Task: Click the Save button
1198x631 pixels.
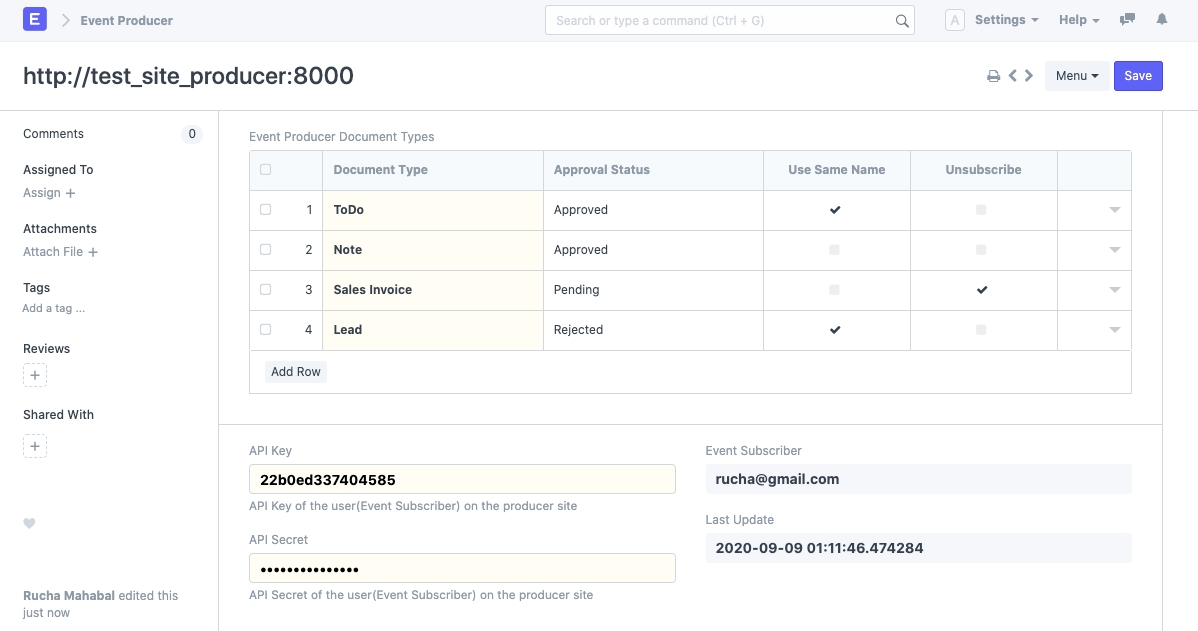Action: coord(1138,76)
